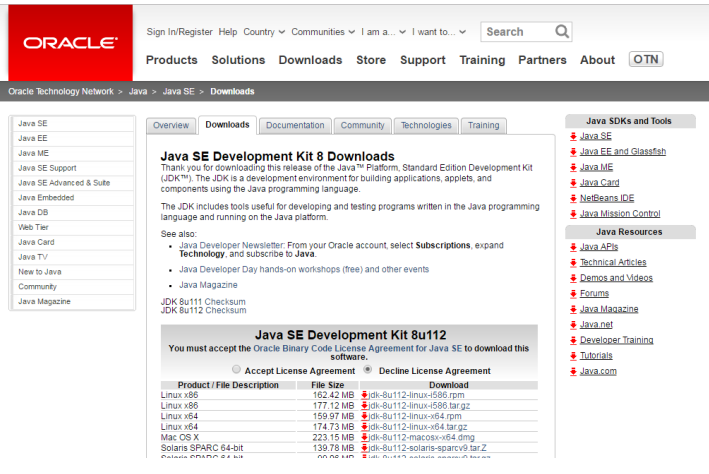Viewport: 709px width, 474px height.
Task: Open the Help link
Action: click(x=228, y=32)
